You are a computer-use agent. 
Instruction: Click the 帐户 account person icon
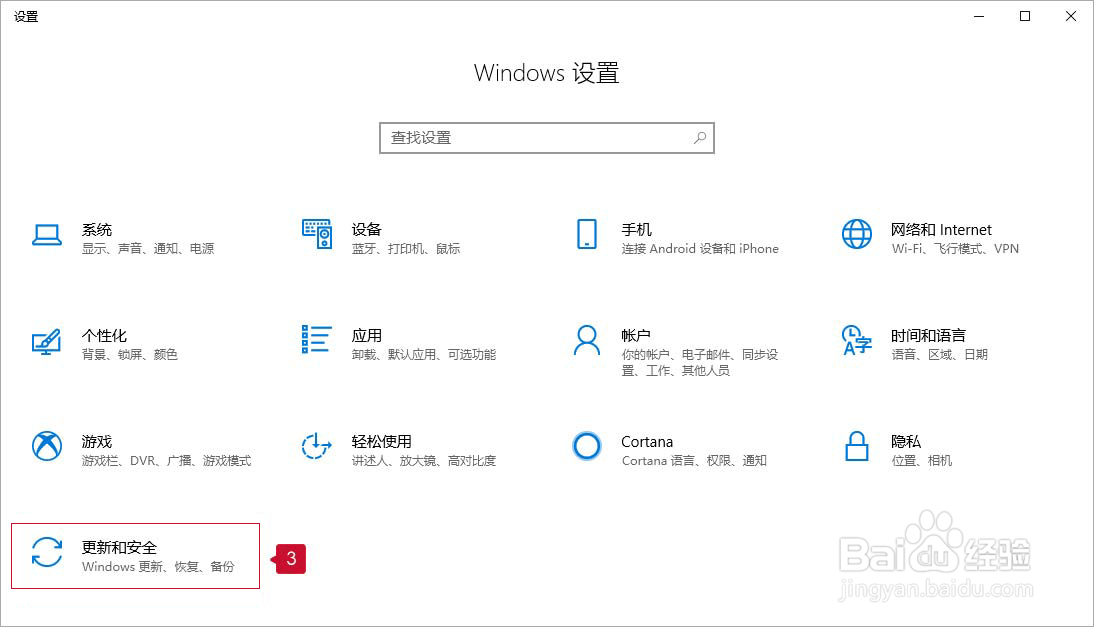click(586, 342)
